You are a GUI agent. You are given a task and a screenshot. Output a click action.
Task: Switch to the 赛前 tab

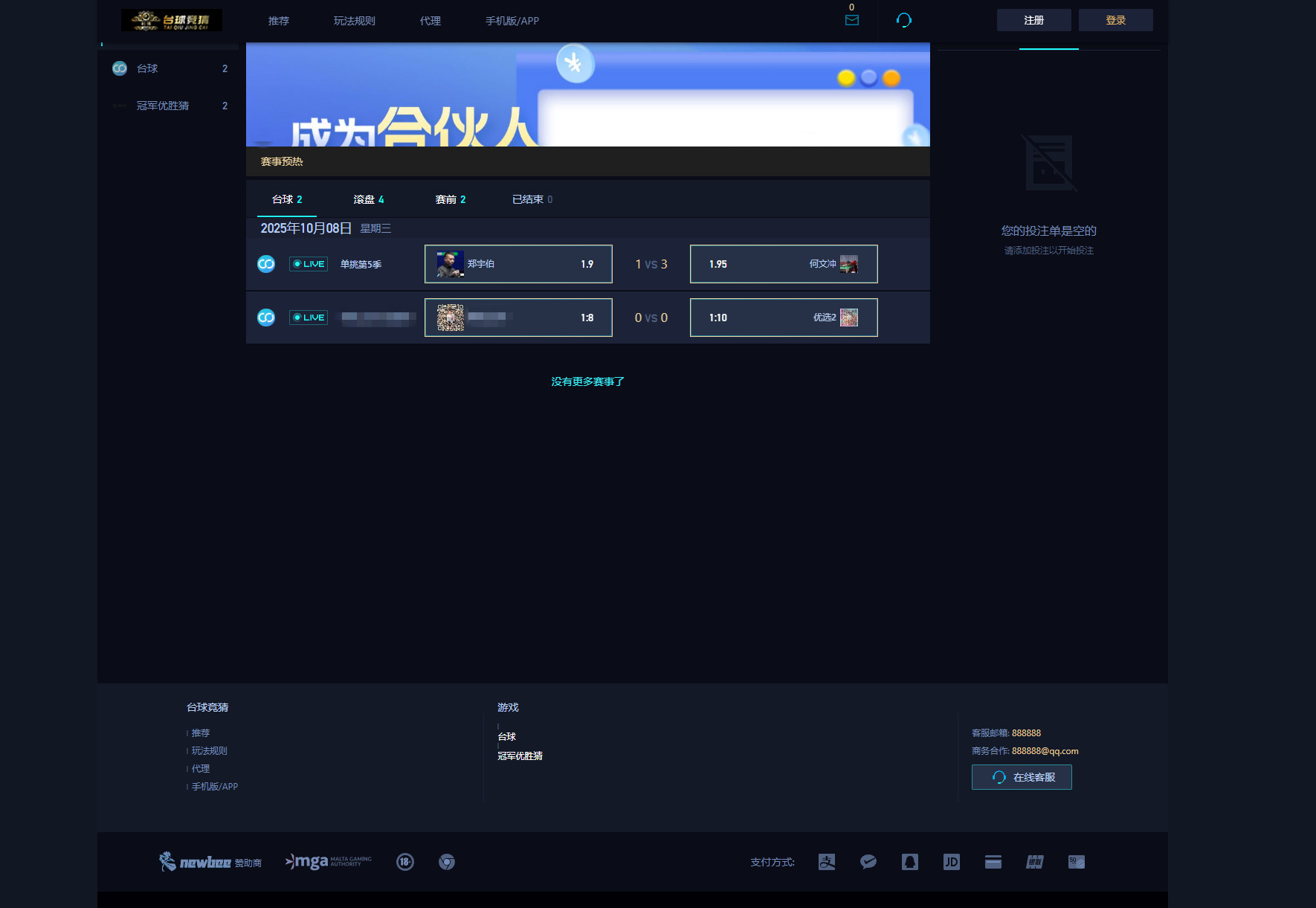click(450, 199)
